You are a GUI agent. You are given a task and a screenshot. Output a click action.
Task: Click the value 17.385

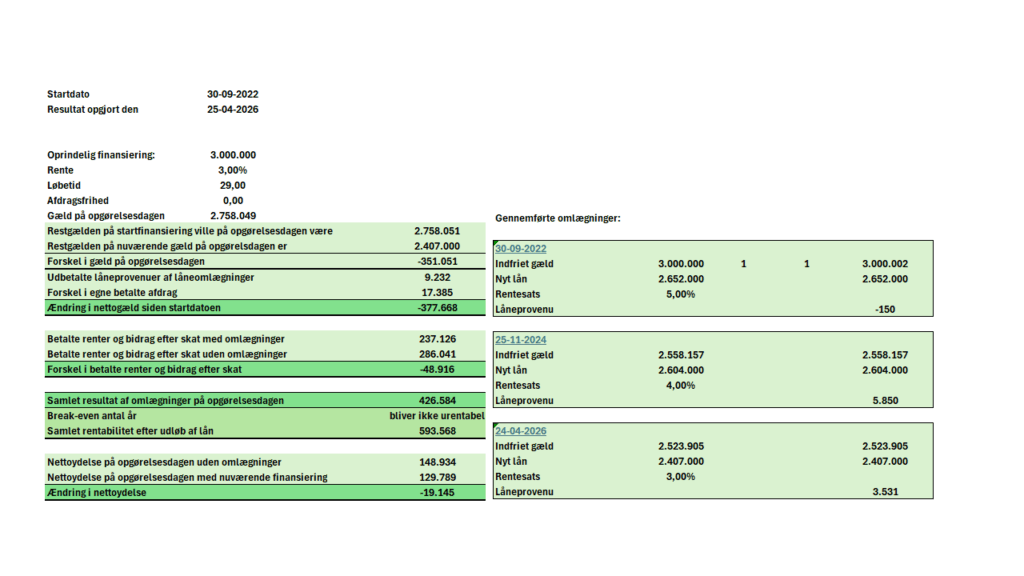437,293
